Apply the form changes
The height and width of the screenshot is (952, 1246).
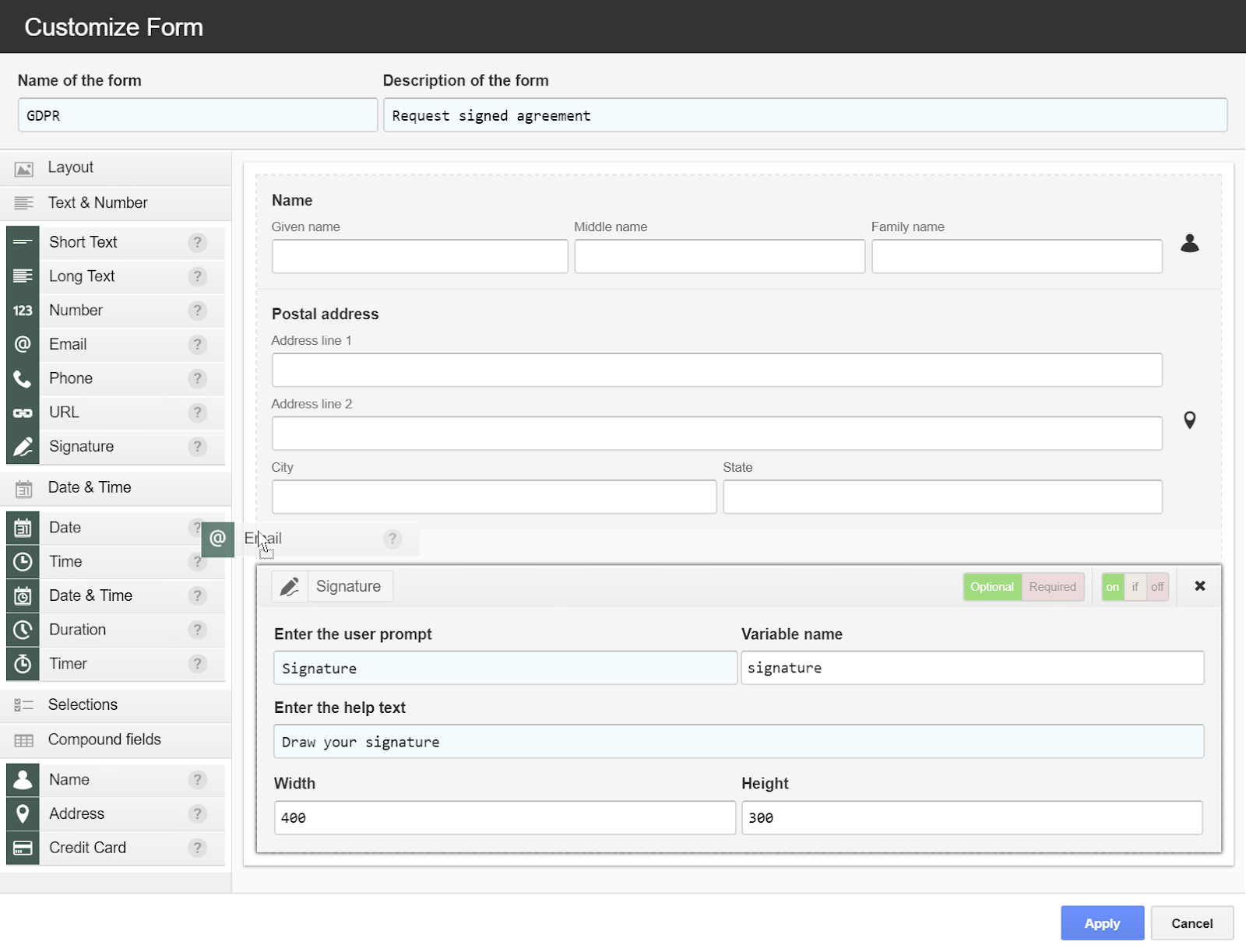click(1102, 923)
